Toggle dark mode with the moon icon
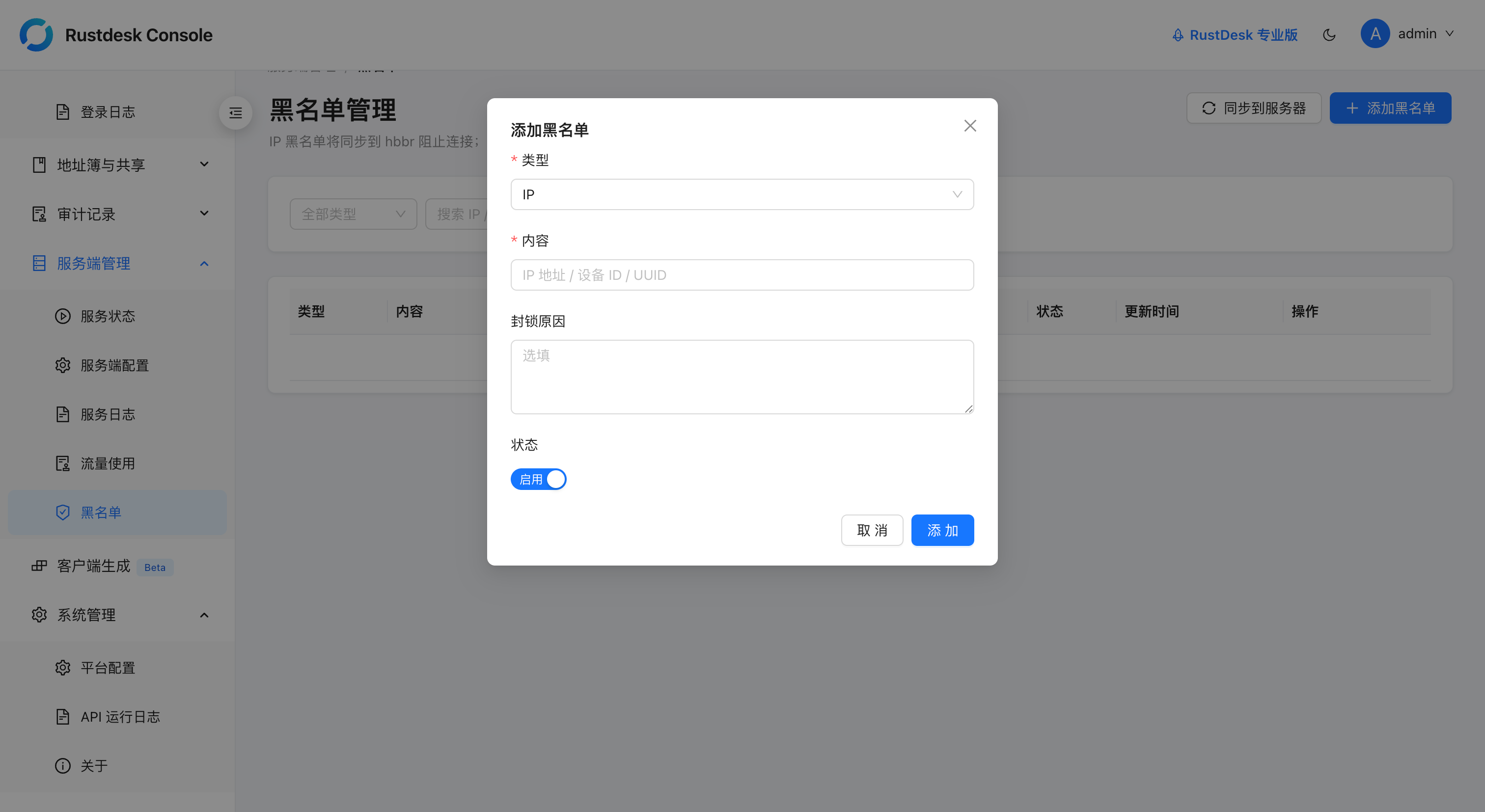1485x812 pixels. [1329, 34]
